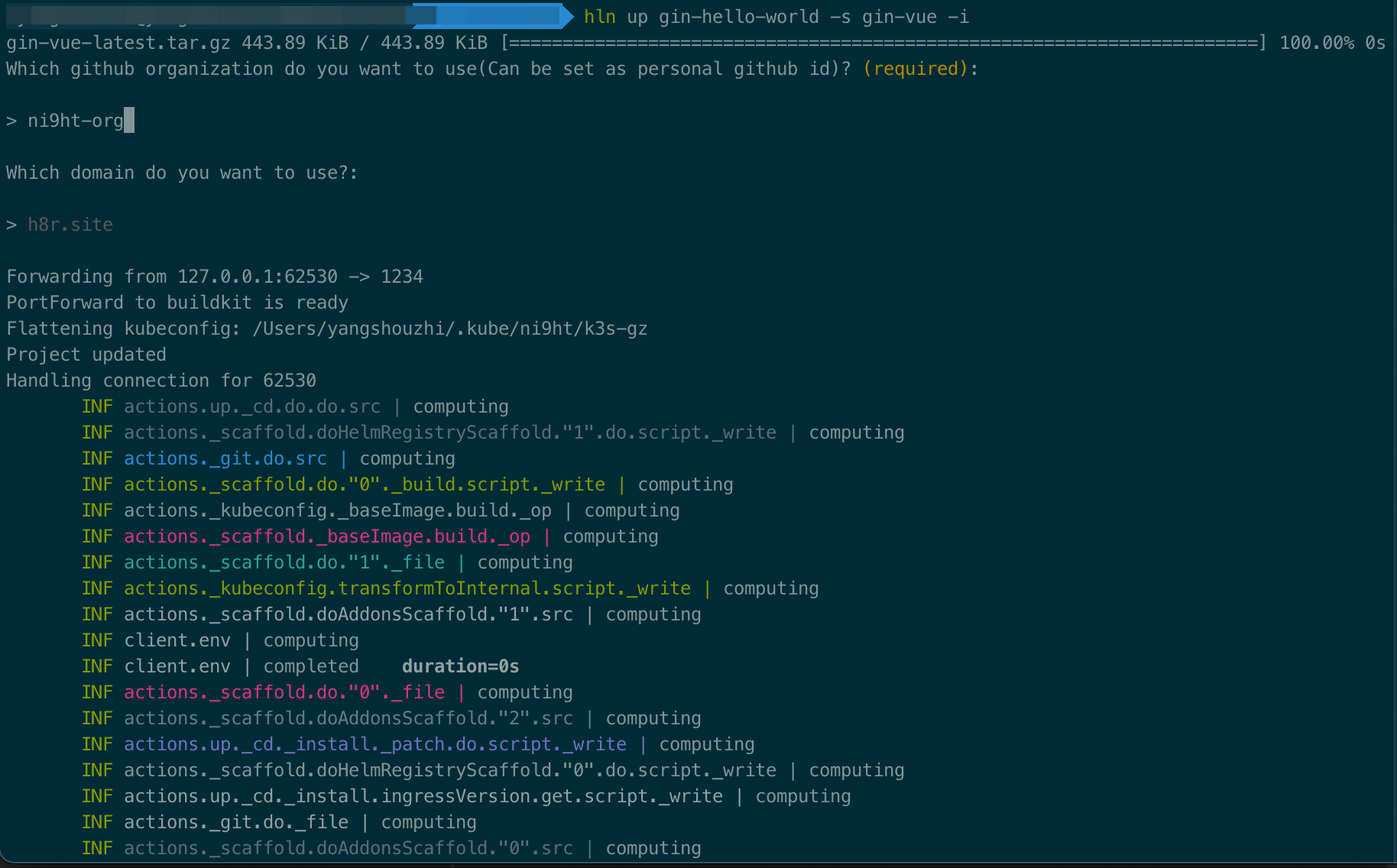Click the gin-vue-latest.tar.gz download filename

(118, 43)
